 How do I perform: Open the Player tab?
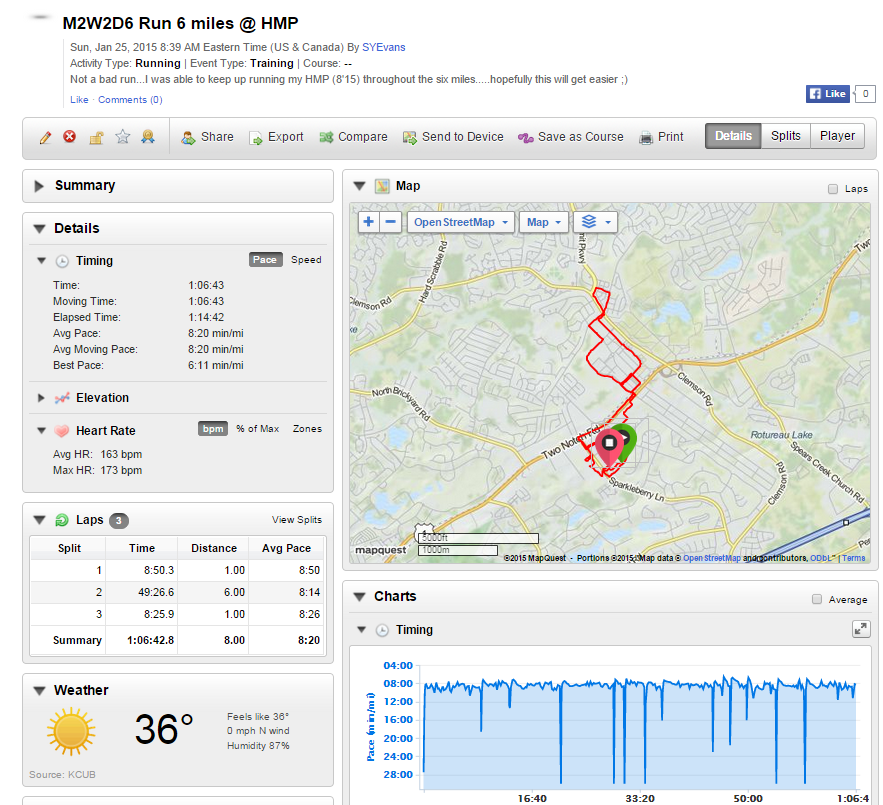click(837, 137)
